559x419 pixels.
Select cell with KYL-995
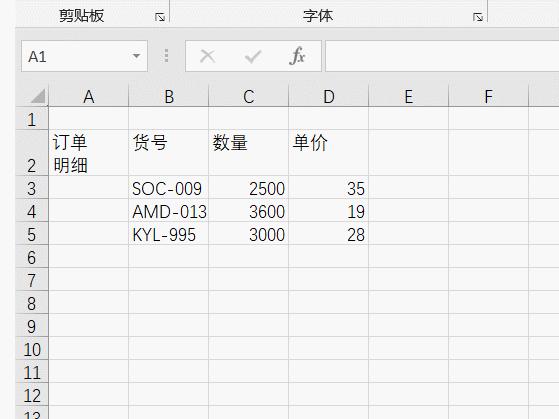(169, 233)
